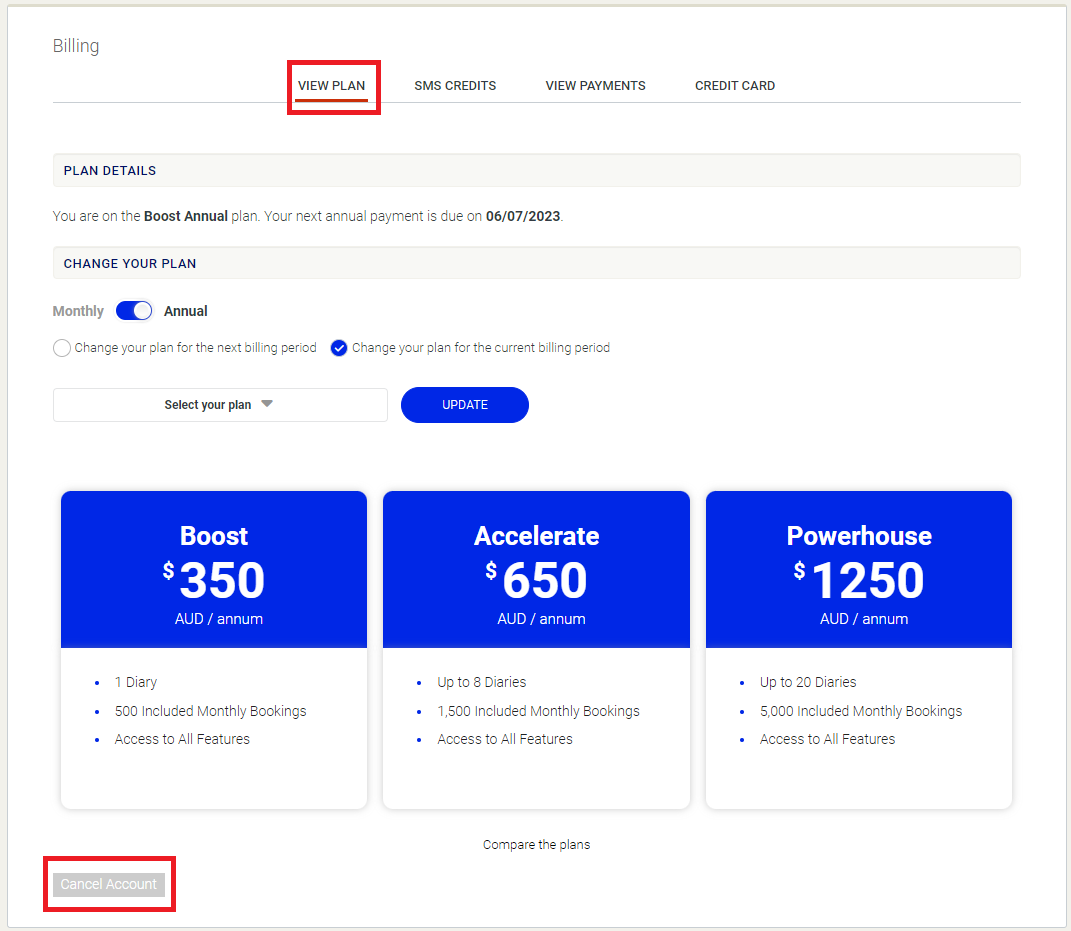Image resolution: width=1071 pixels, height=931 pixels.
Task: Click the UPDATE button
Action: click(464, 405)
